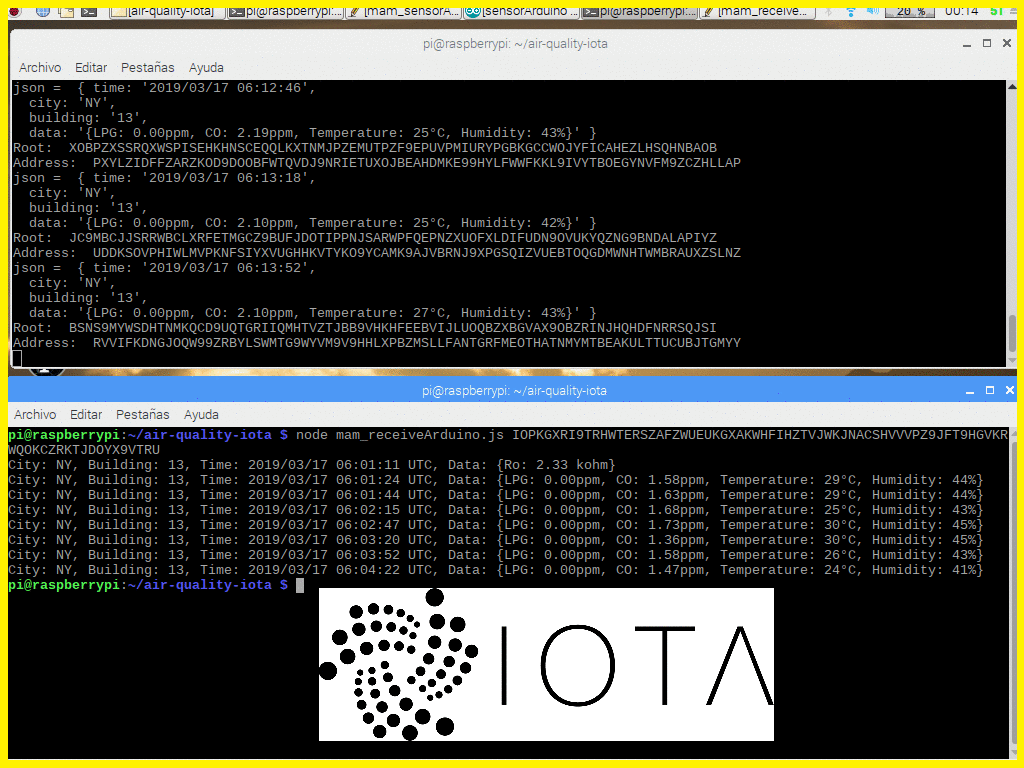
Task: Click json time '2019/03/17 06:13:18' line
Action: (x=164, y=178)
